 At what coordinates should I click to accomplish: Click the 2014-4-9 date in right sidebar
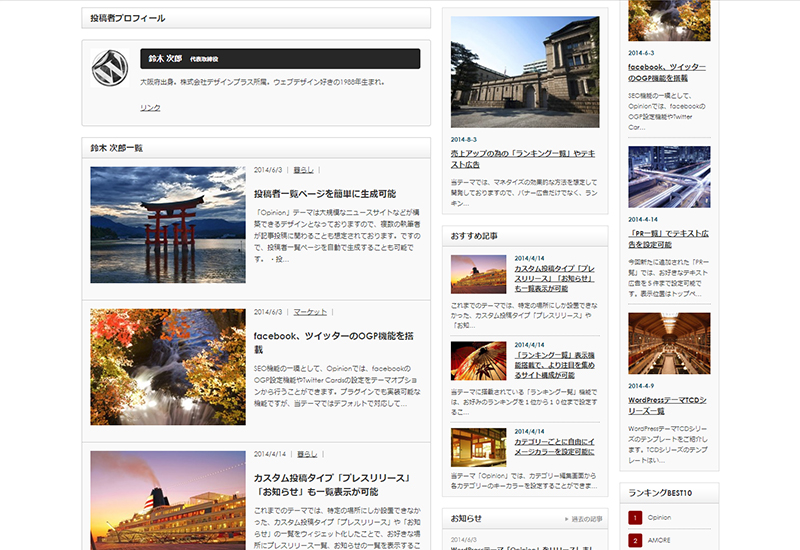[x=641, y=386]
